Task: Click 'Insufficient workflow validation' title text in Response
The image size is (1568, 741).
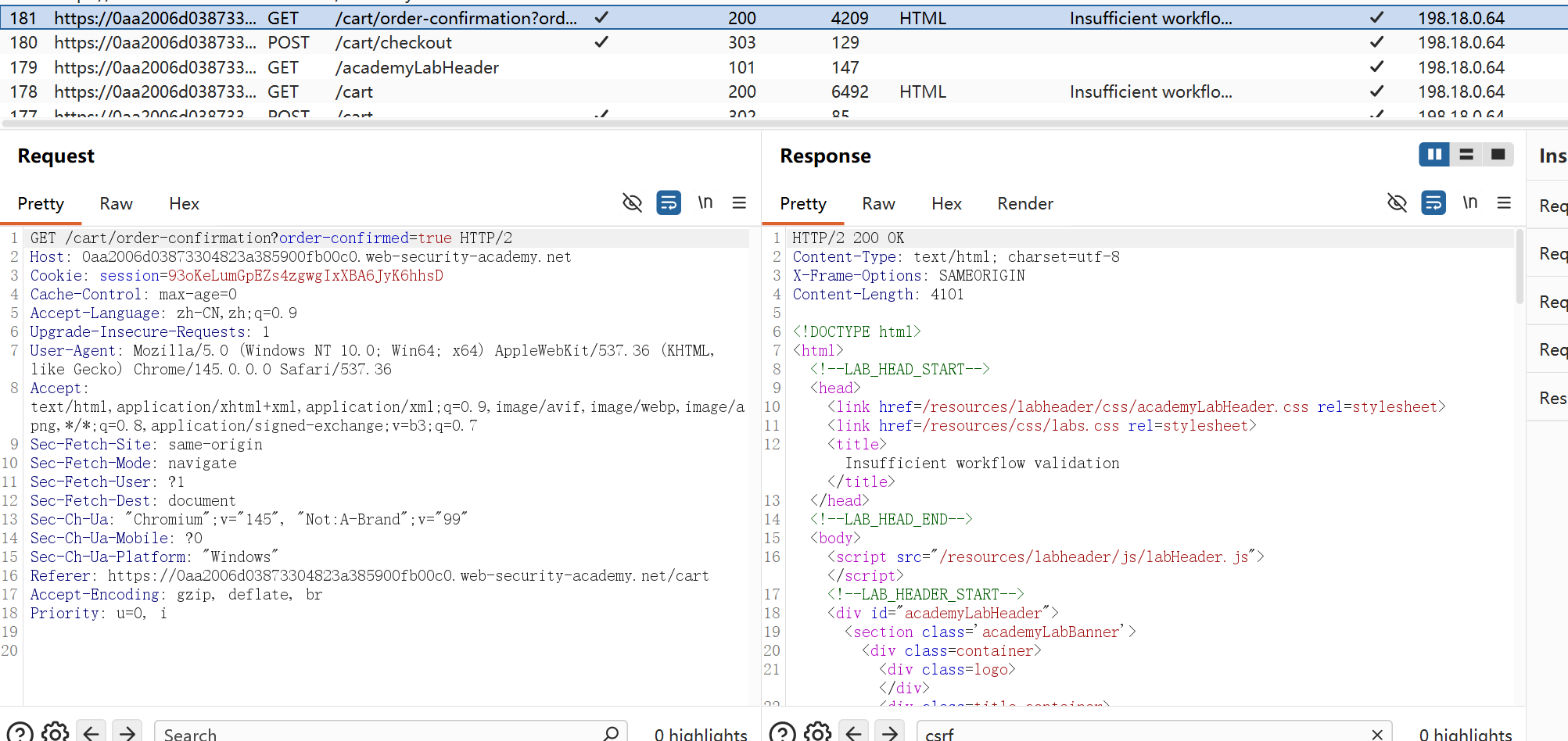Action: click(982, 463)
